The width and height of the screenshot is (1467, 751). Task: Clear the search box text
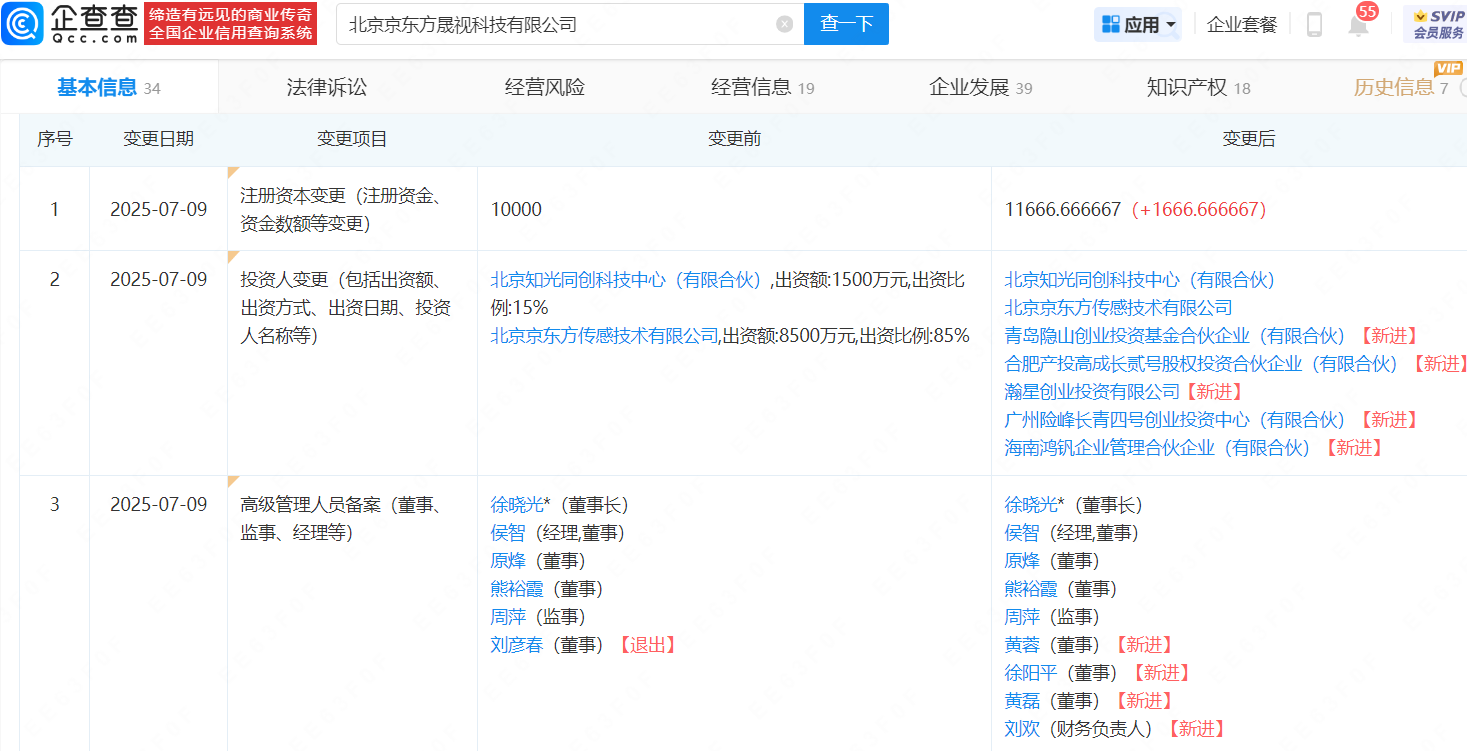784,24
